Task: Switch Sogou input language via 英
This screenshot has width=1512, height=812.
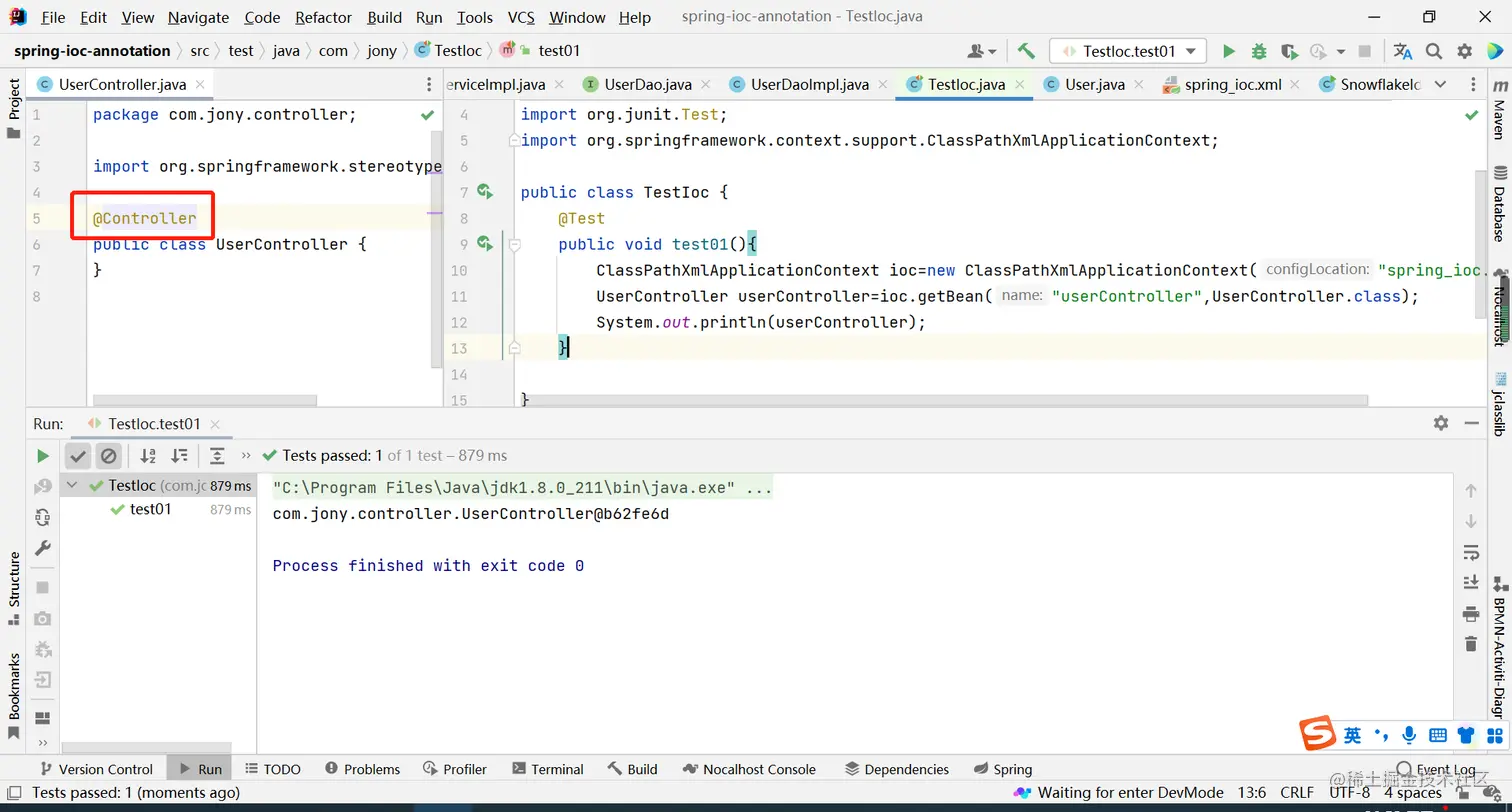Action: (1352, 735)
